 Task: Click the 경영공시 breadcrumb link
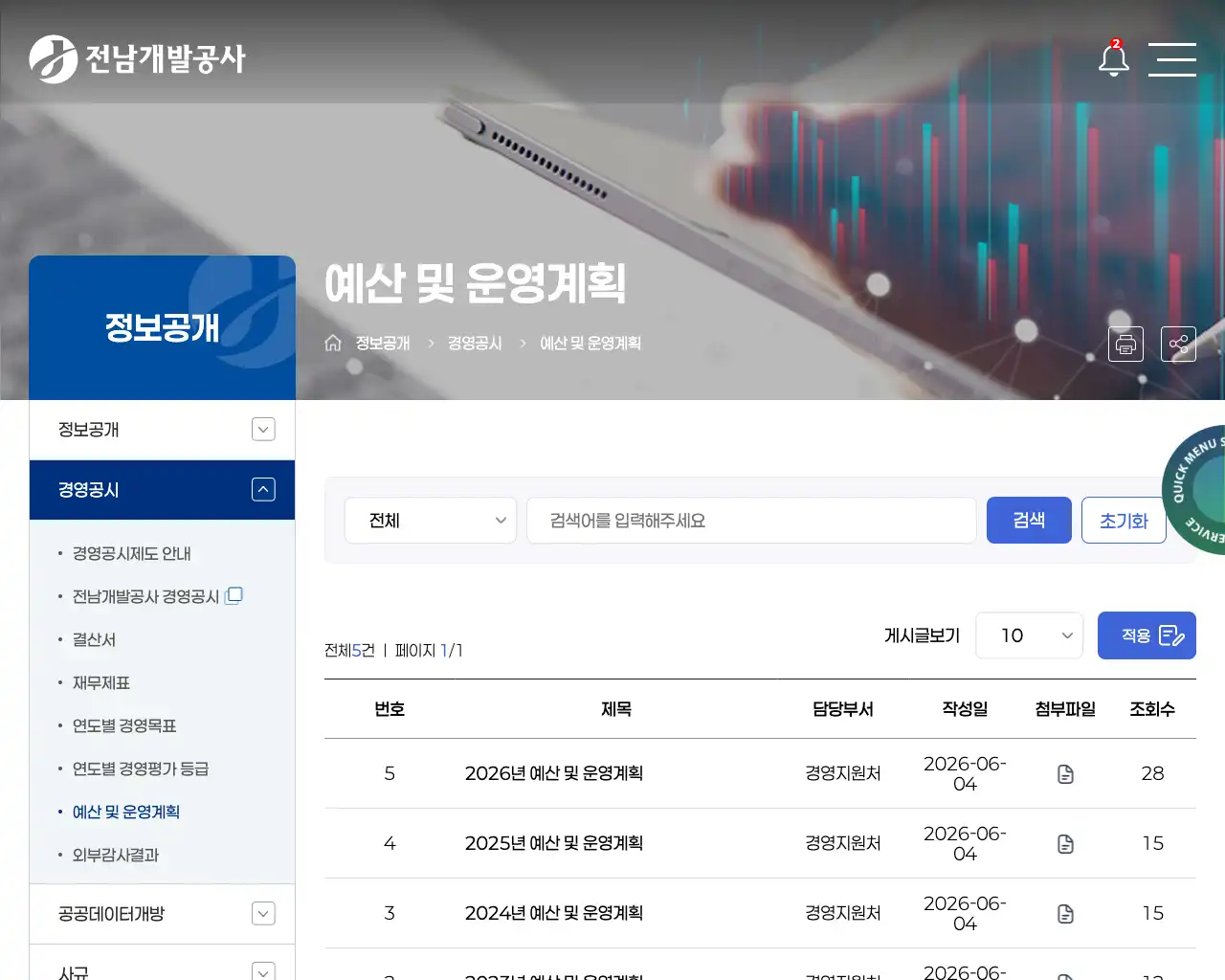[475, 343]
